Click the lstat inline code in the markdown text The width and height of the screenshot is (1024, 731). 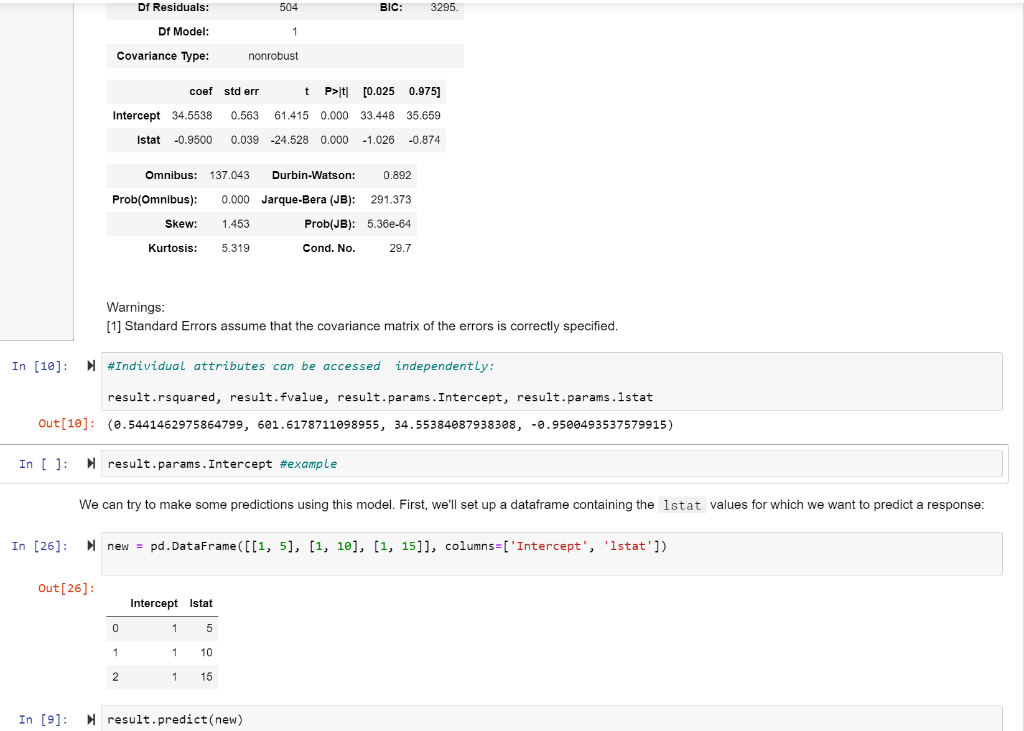coord(682,505)
